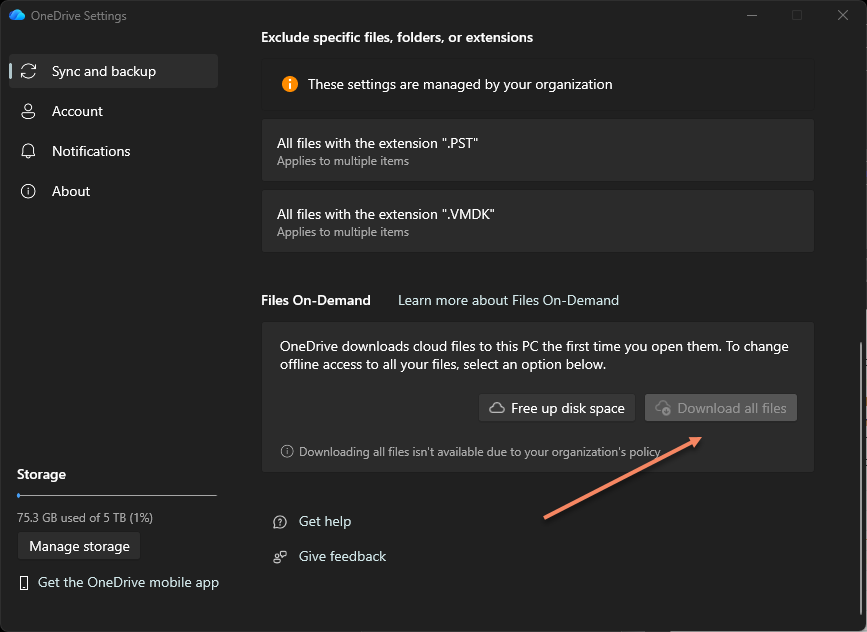This screenshot has width=867, height=632.
Task: Close the OneDrive Settings window
Action: tap(843, 15)
